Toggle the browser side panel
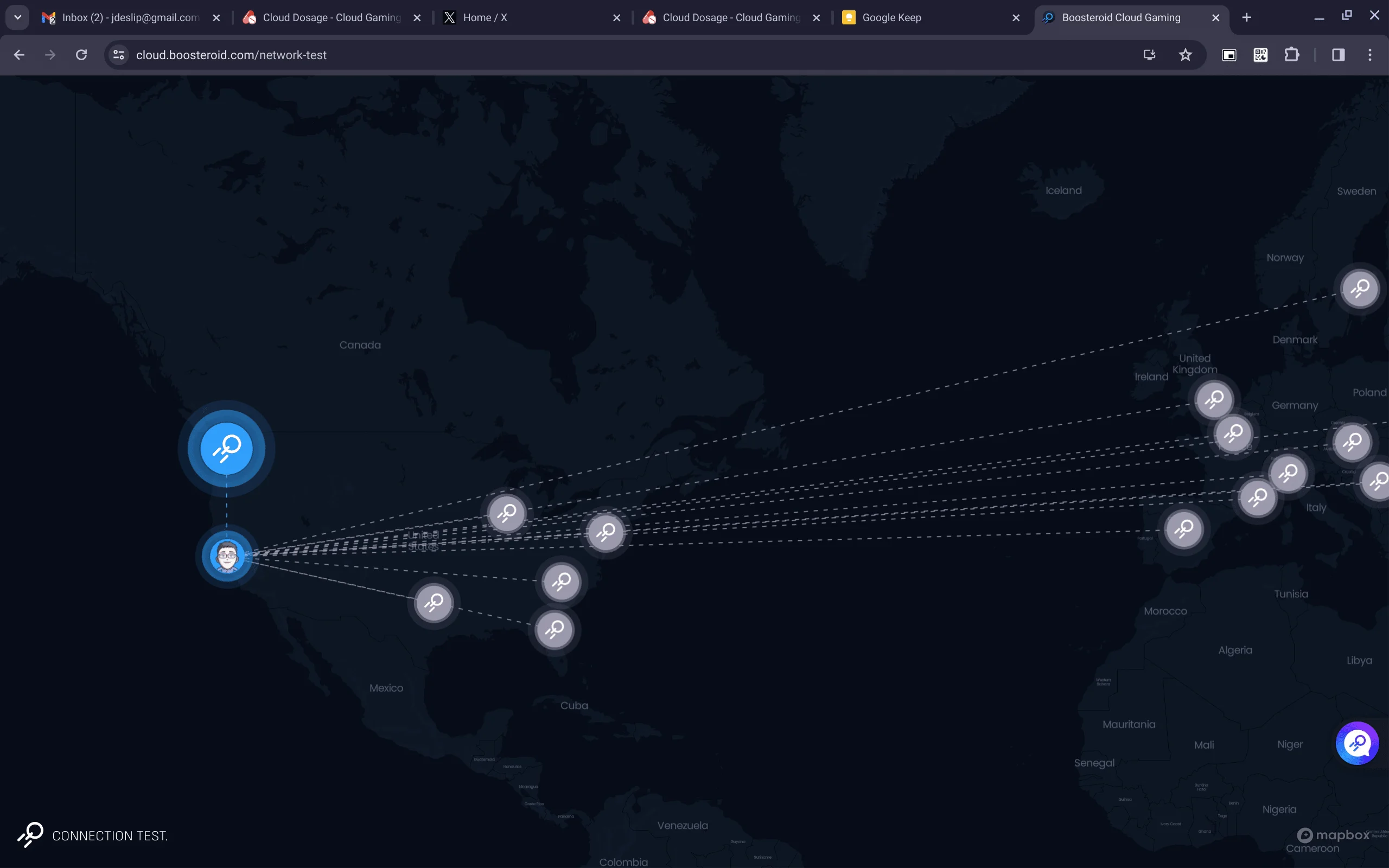 click(x=1339, y=55)
